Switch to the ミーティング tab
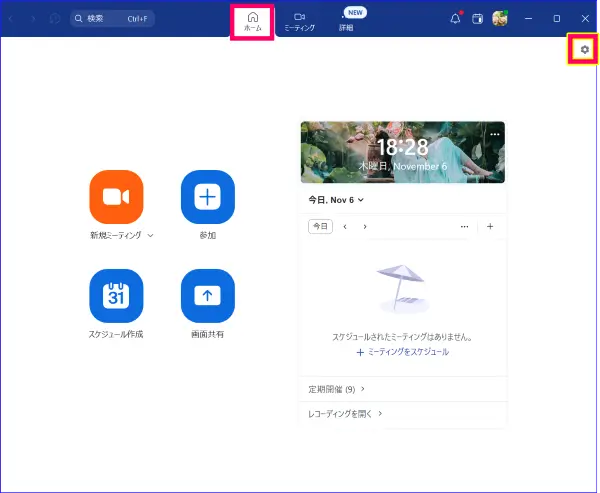Image resolution: width=600 pixels, height=493 pixels. pyautogui.click(x=299, y=21)
